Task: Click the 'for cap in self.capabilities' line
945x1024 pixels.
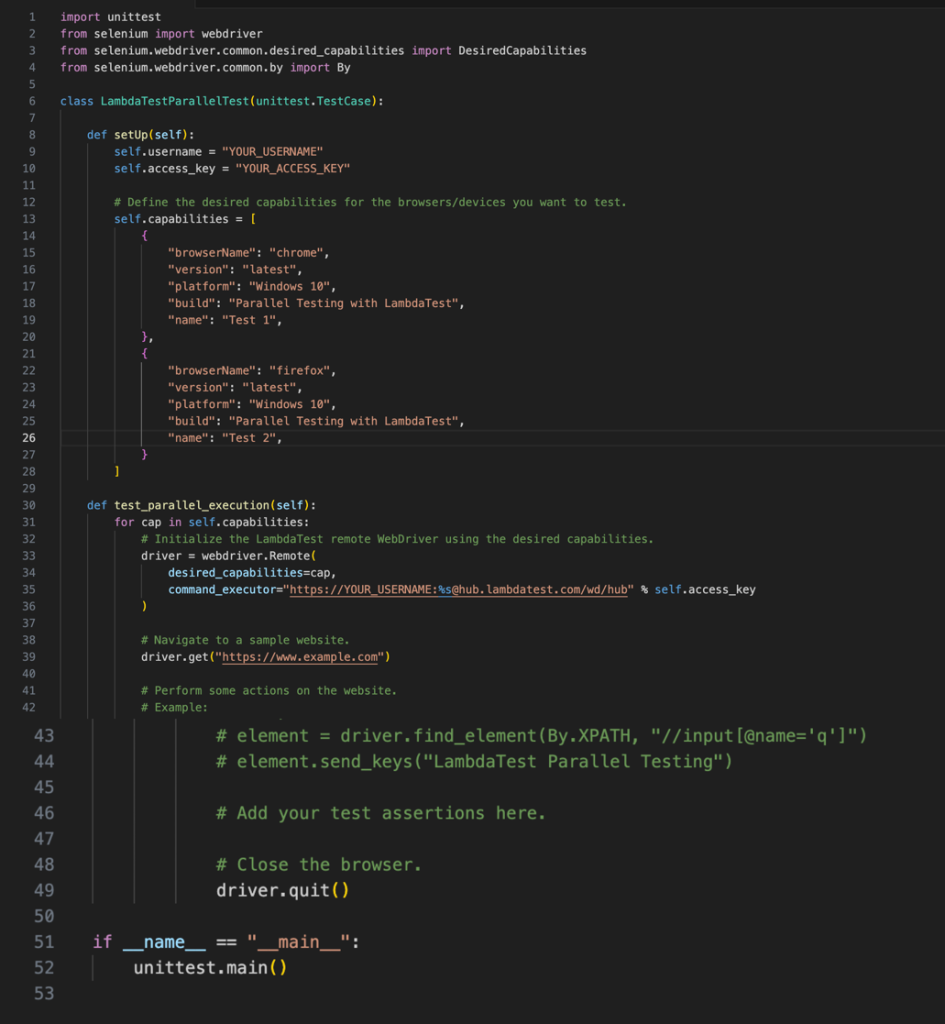Action: [x=212, y=522]
